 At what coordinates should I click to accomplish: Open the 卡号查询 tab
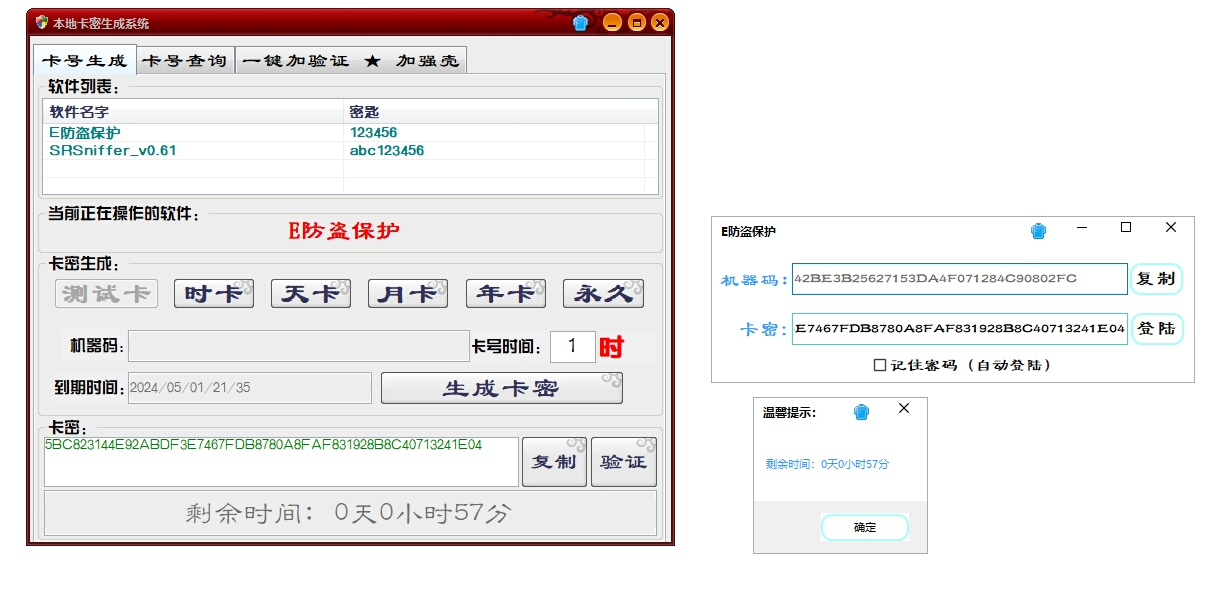185,61
